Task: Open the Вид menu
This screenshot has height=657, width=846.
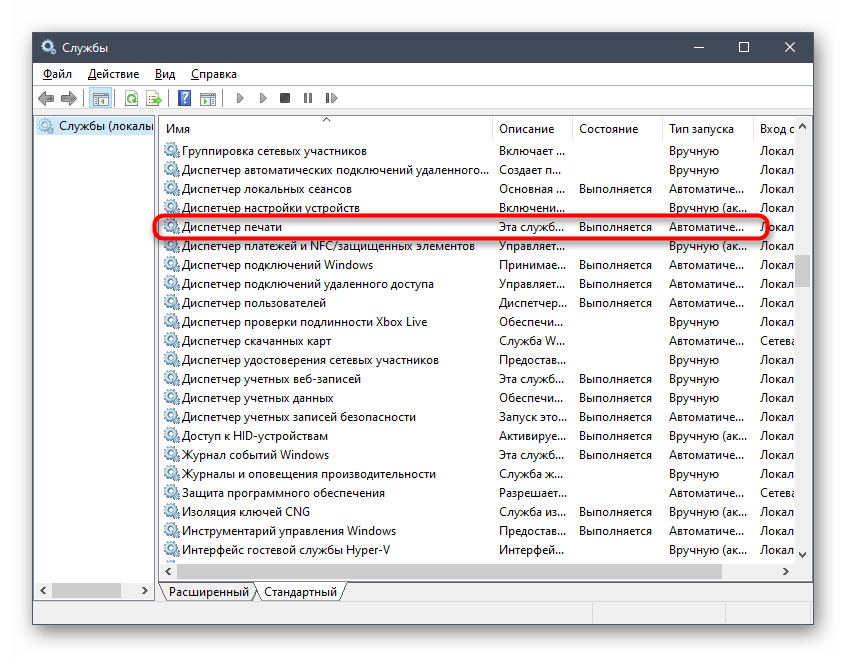Action: pos(165,74)
